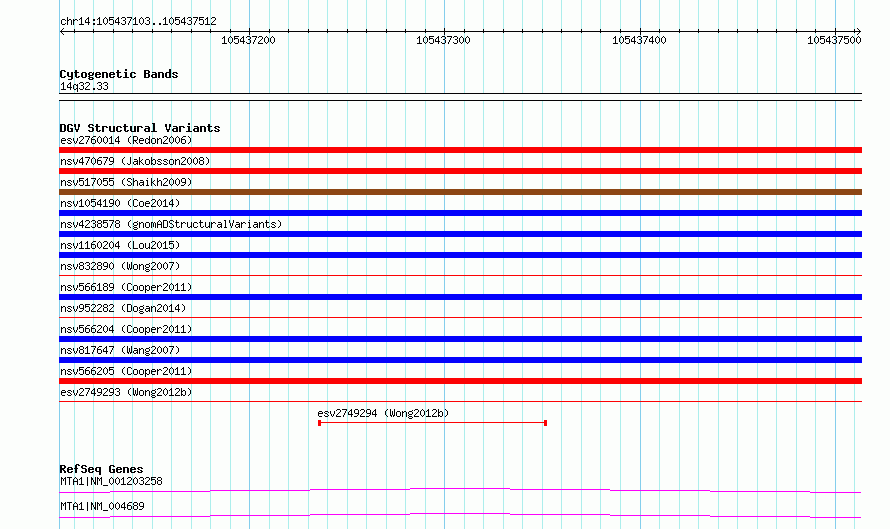Open the RefSeq Genes track title
890x529 pixels.
click(x=101, y=469)
